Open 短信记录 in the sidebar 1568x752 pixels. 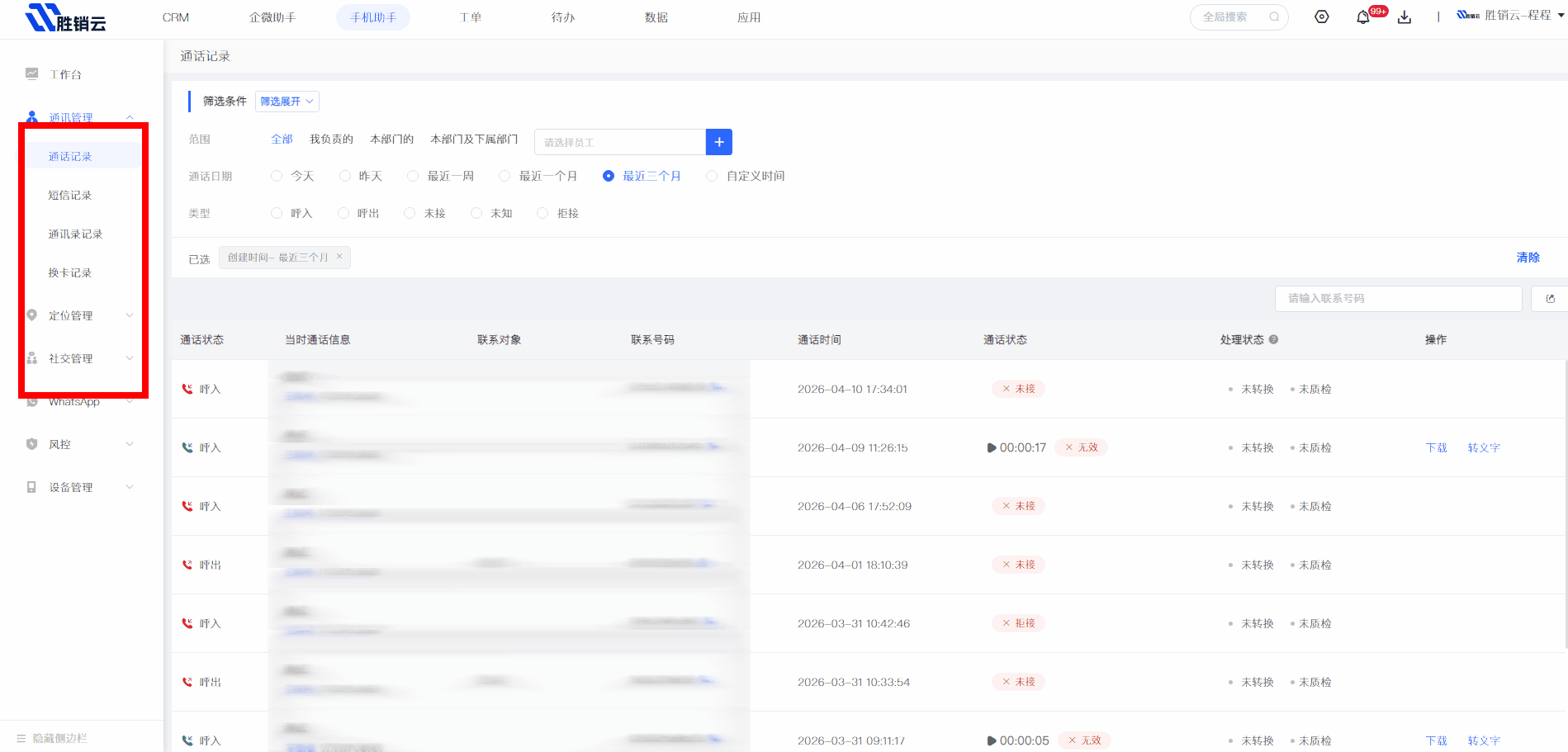[x=70, y=196]
